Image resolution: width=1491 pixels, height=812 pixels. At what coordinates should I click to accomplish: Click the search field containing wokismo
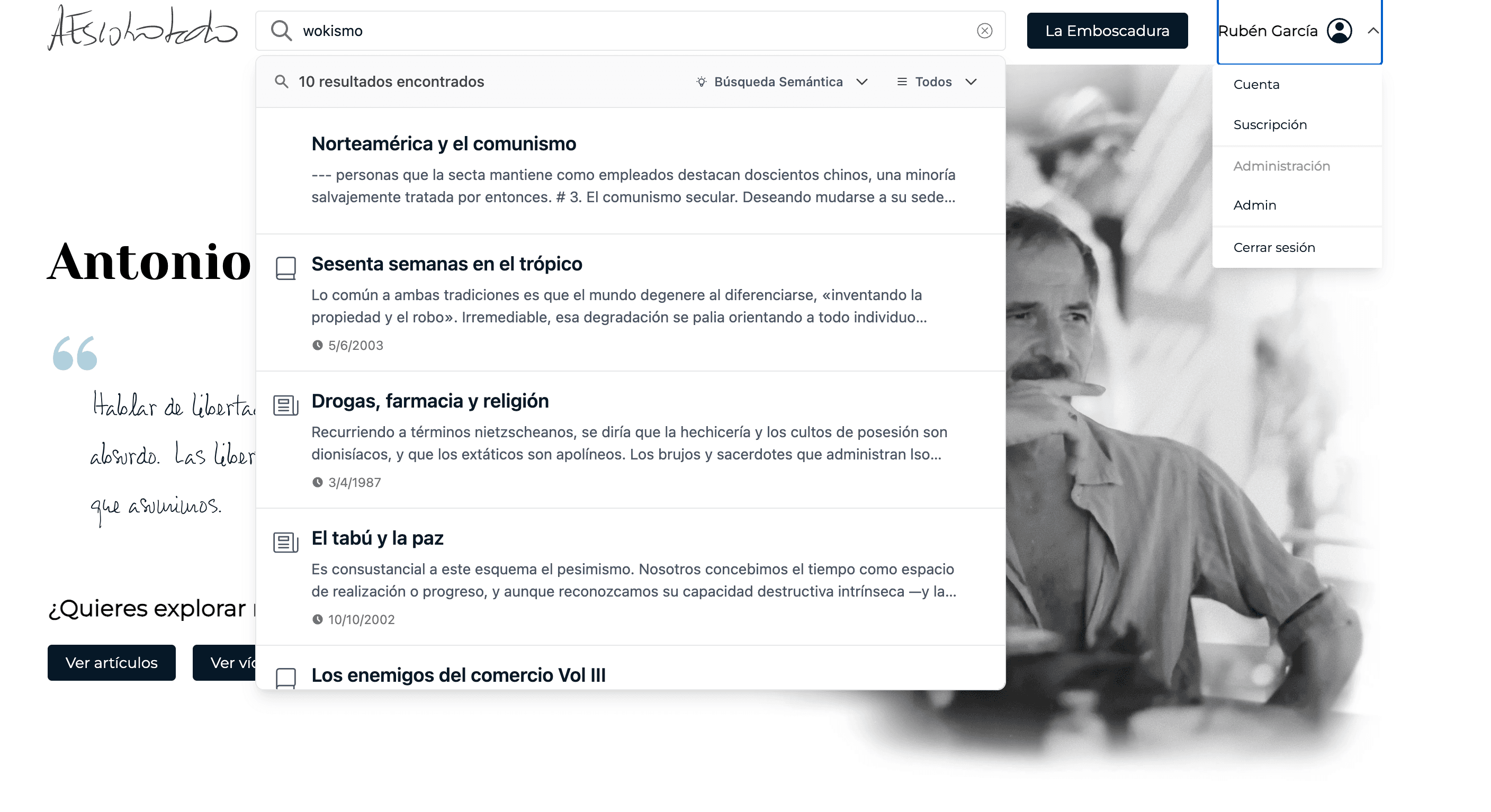pos(630,31)
